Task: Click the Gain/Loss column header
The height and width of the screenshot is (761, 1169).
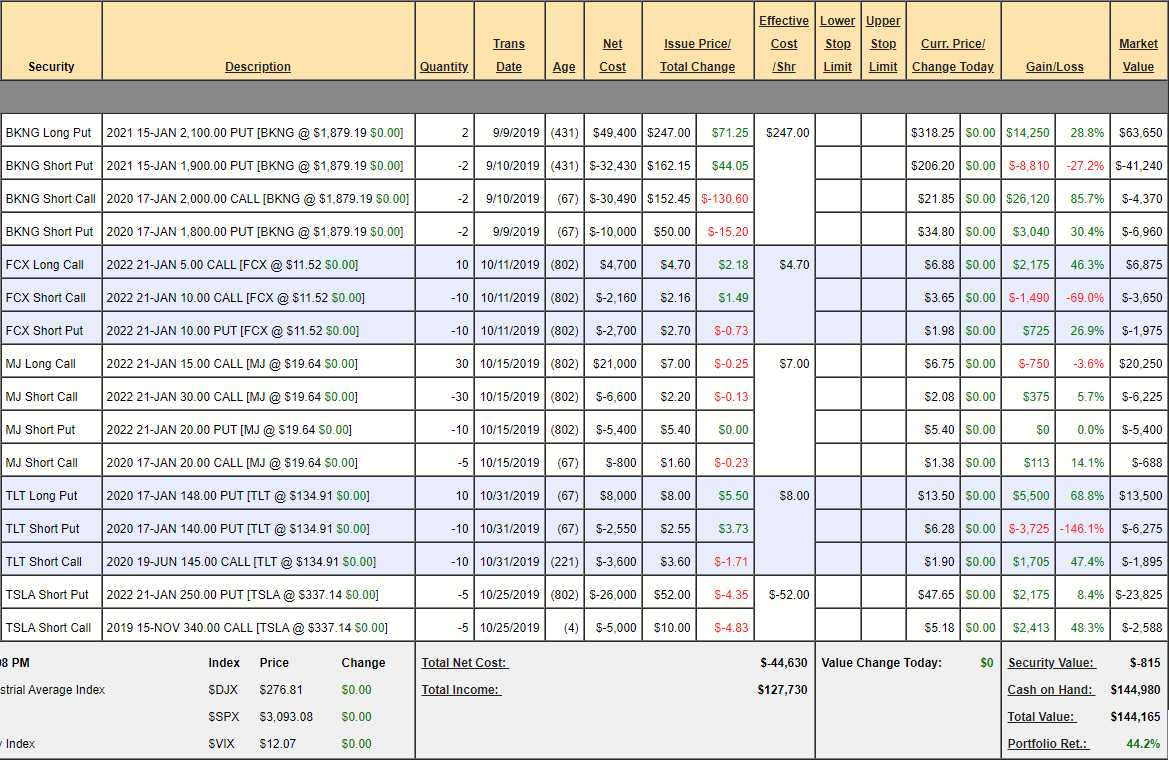Action: point(1054,67)
